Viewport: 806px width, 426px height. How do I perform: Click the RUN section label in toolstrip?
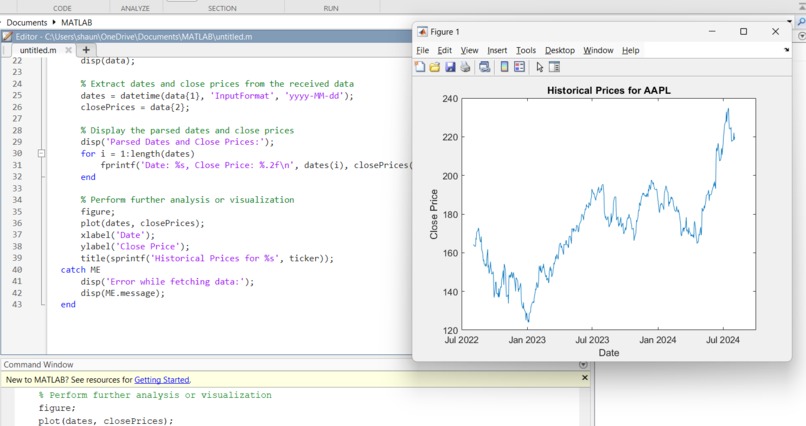pos(331,8)
